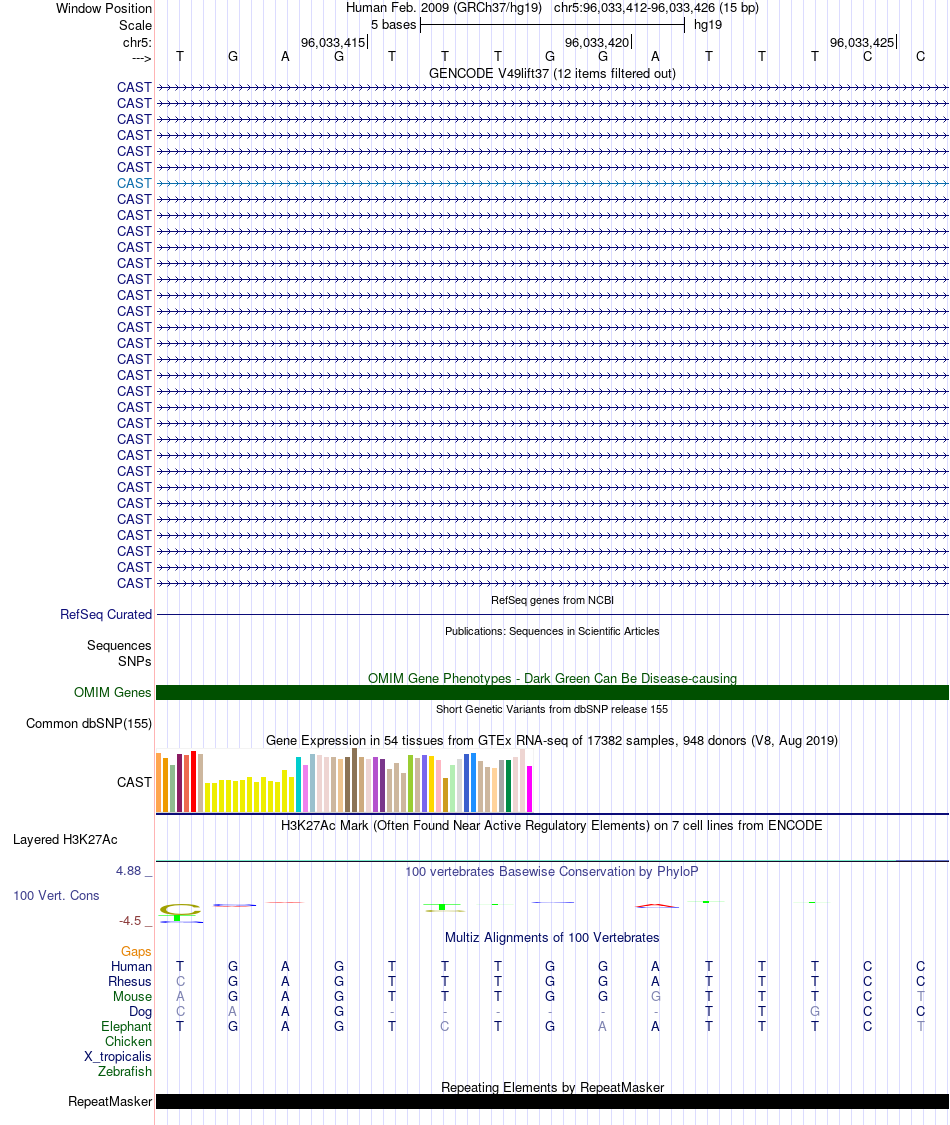Click the 'hg19' assembly label by the scale

707,25
